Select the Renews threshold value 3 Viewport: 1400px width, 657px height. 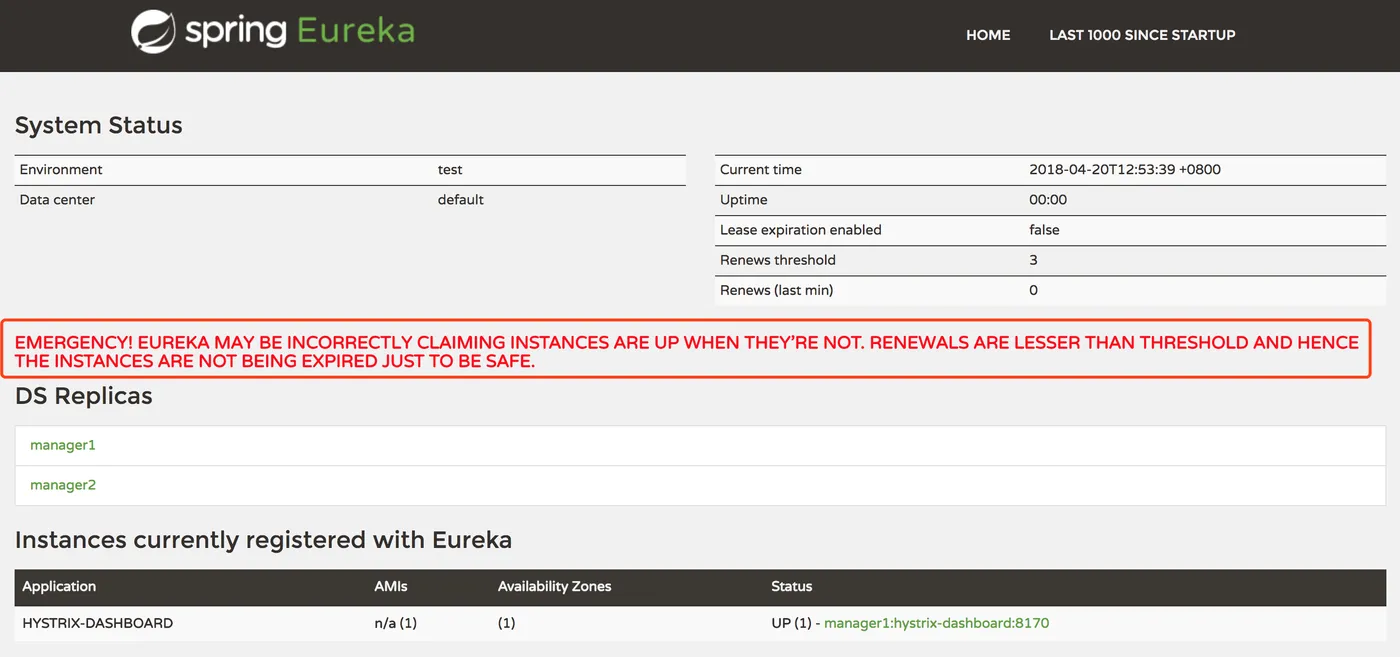[1033, 260]
